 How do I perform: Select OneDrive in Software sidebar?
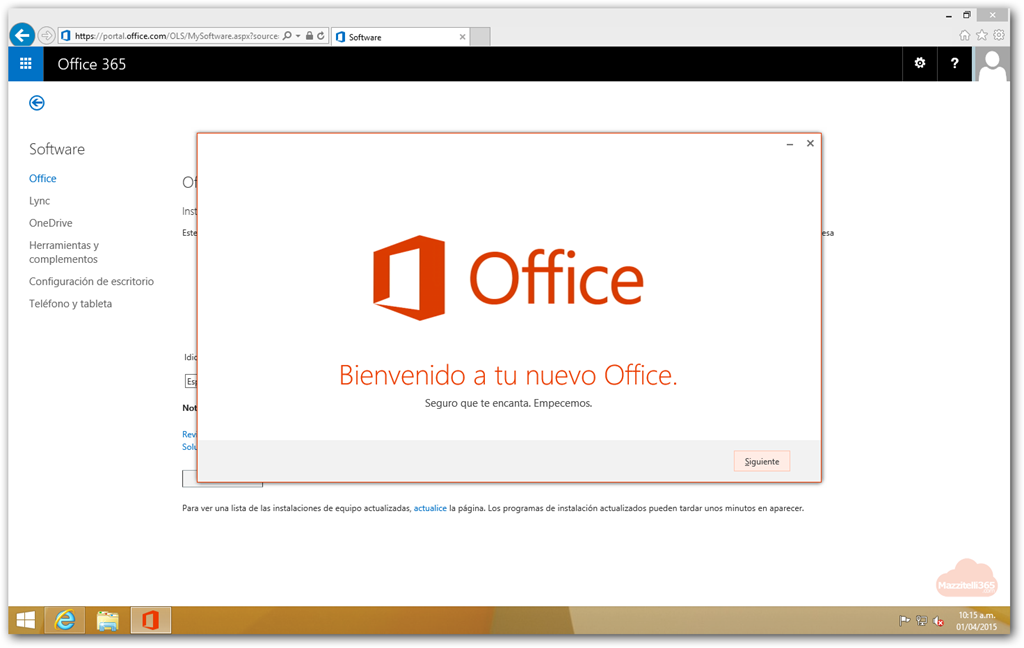point(50,223)
